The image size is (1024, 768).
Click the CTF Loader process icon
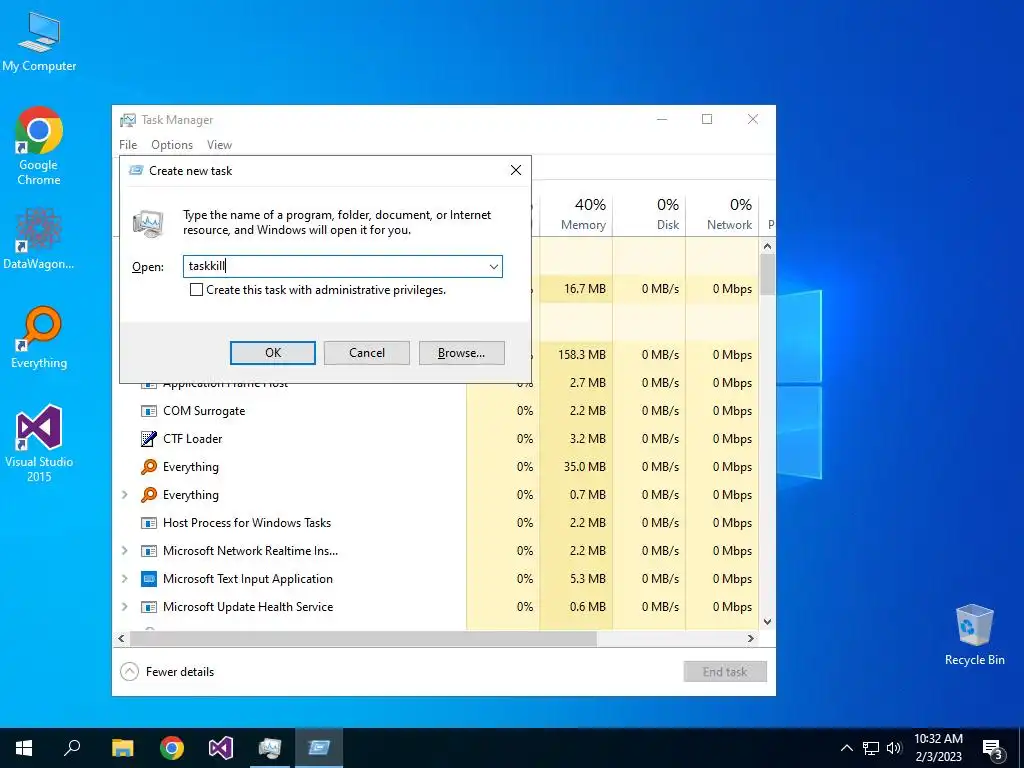point(149,439)
